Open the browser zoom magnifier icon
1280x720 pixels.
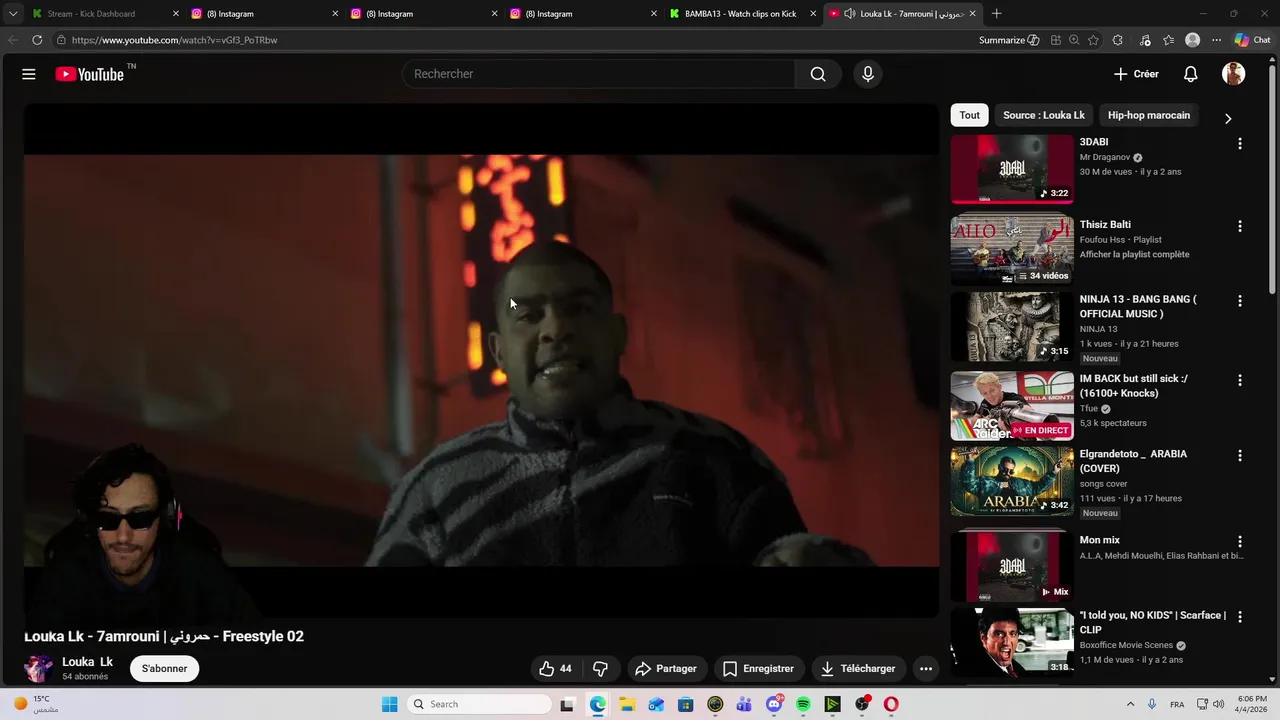pyautogui.click(x=1074, y=40)
